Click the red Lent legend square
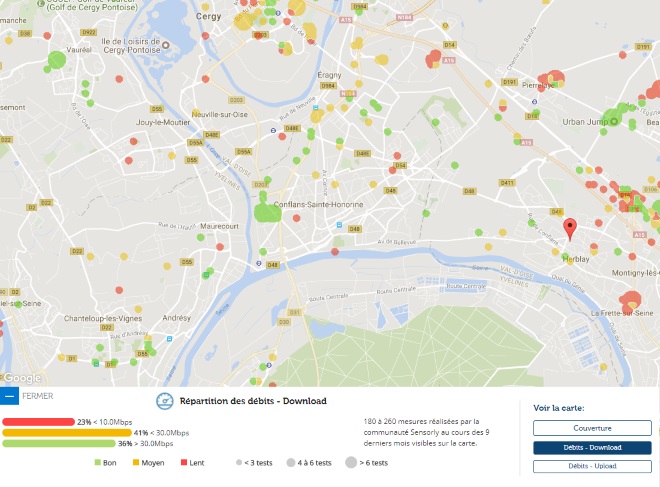 [184, 463]
